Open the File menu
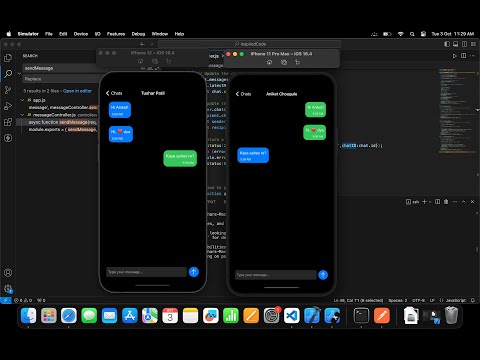Viewport: 480px width, 360px height. [x=49, y=34]
